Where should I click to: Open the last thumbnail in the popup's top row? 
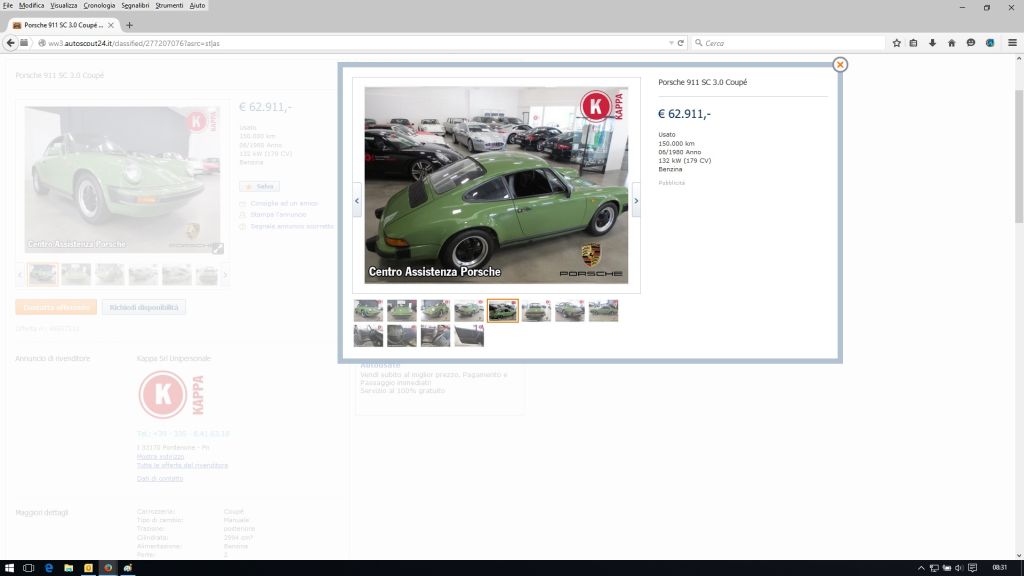pyautogui.click(x=603, y=311)
